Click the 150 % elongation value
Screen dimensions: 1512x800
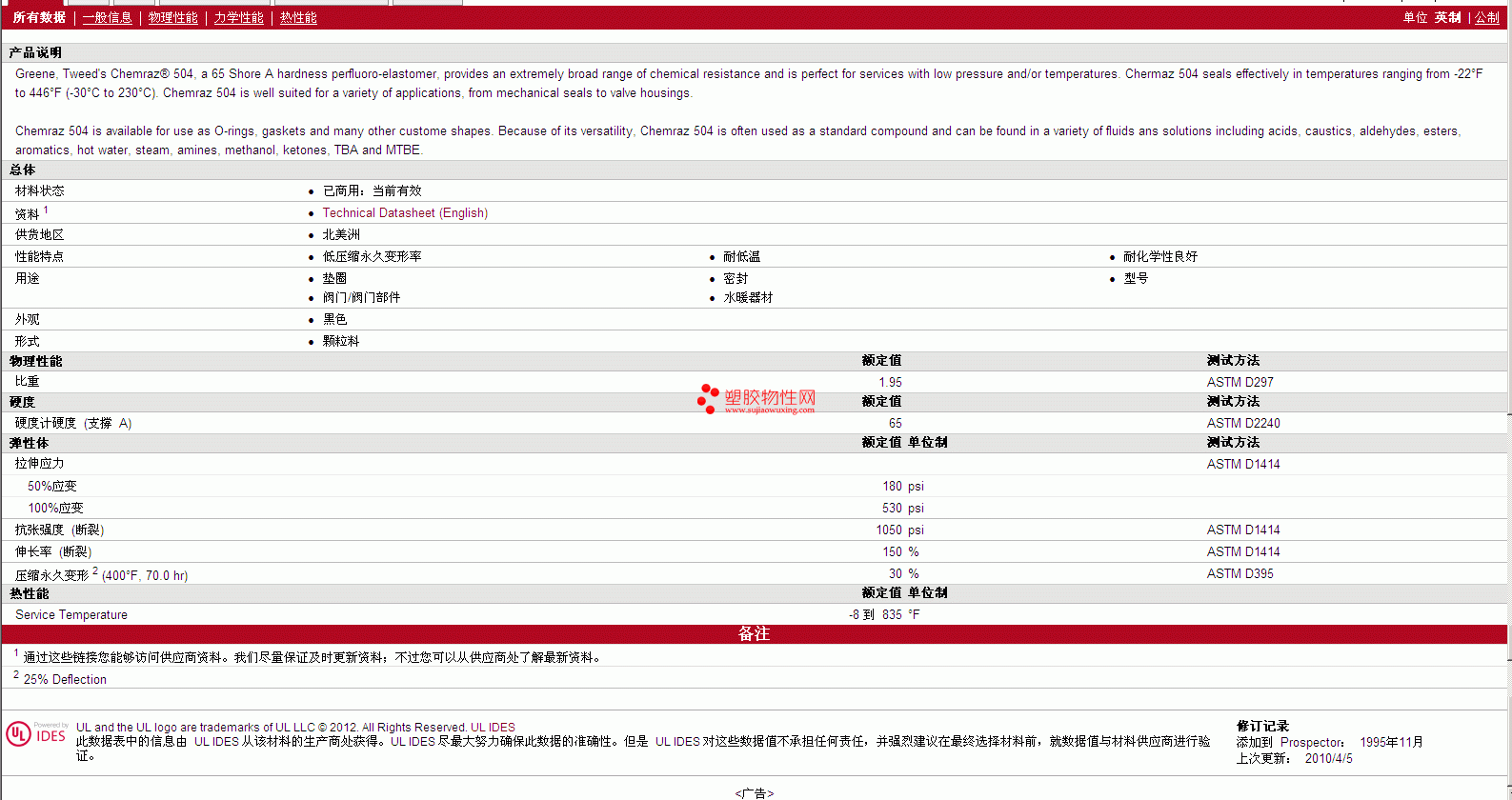(900, 551)
